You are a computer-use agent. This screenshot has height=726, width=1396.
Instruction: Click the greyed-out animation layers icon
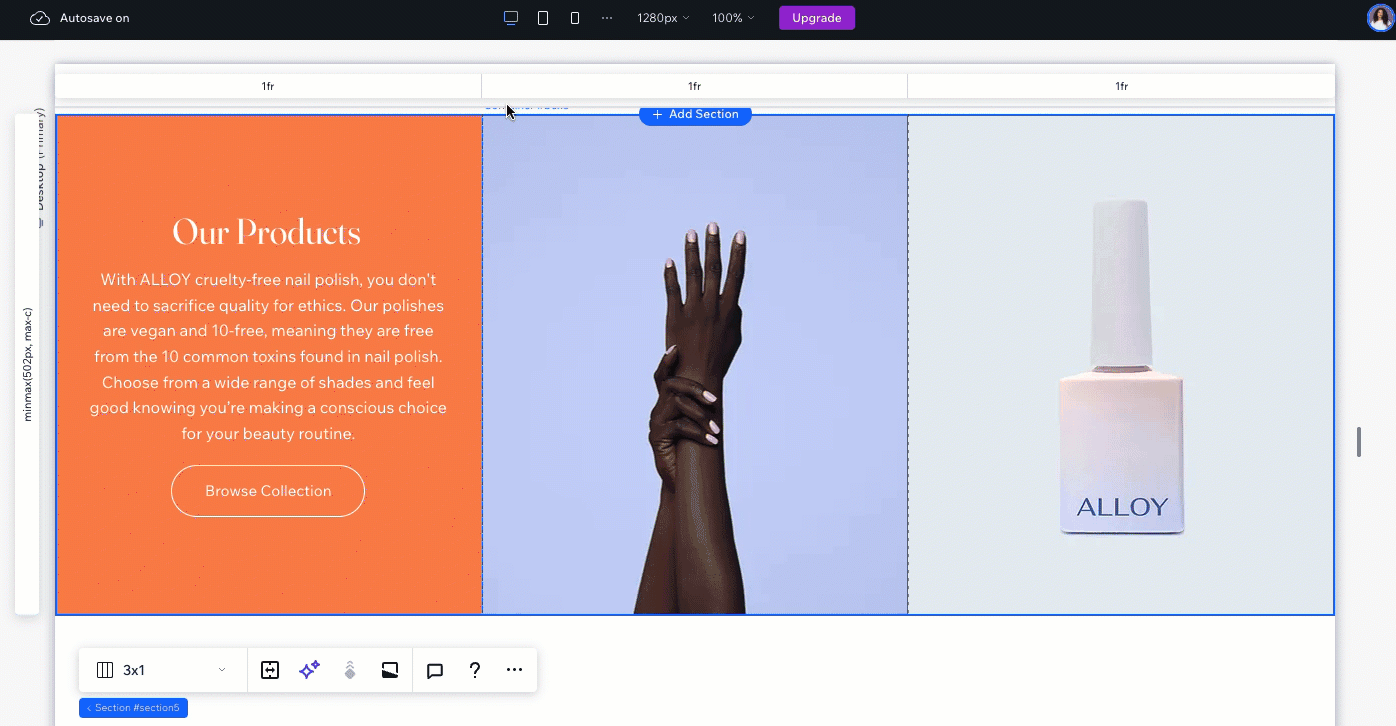pos(350,670)
